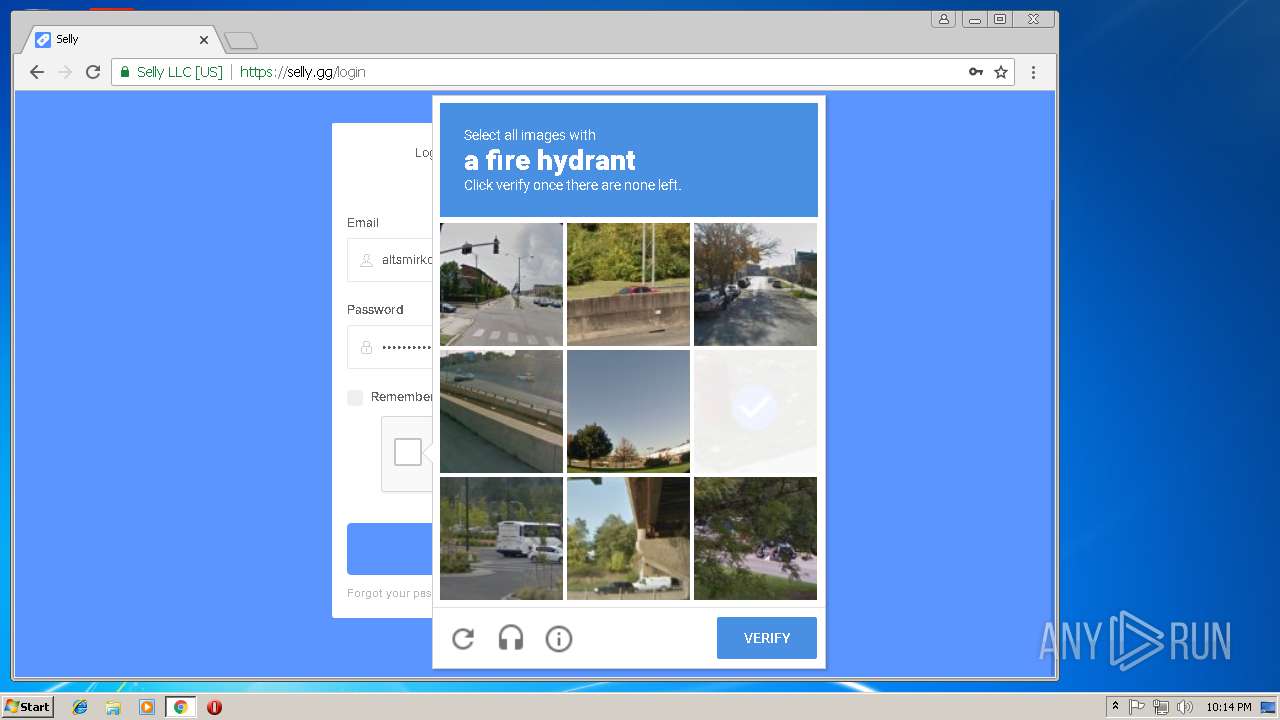Show hidden system tray icons
Viewport: 1280px width, 720px height.
[1115, 706]
